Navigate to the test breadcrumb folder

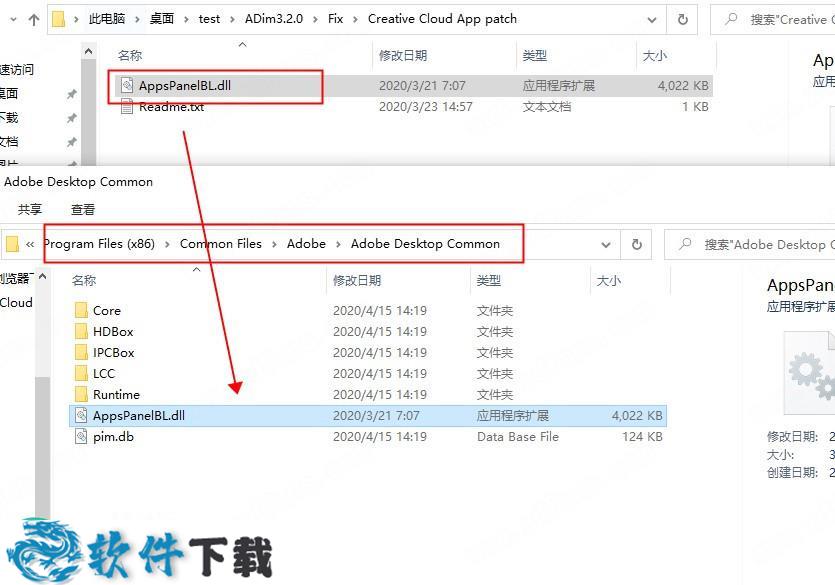tap(209, 19)
